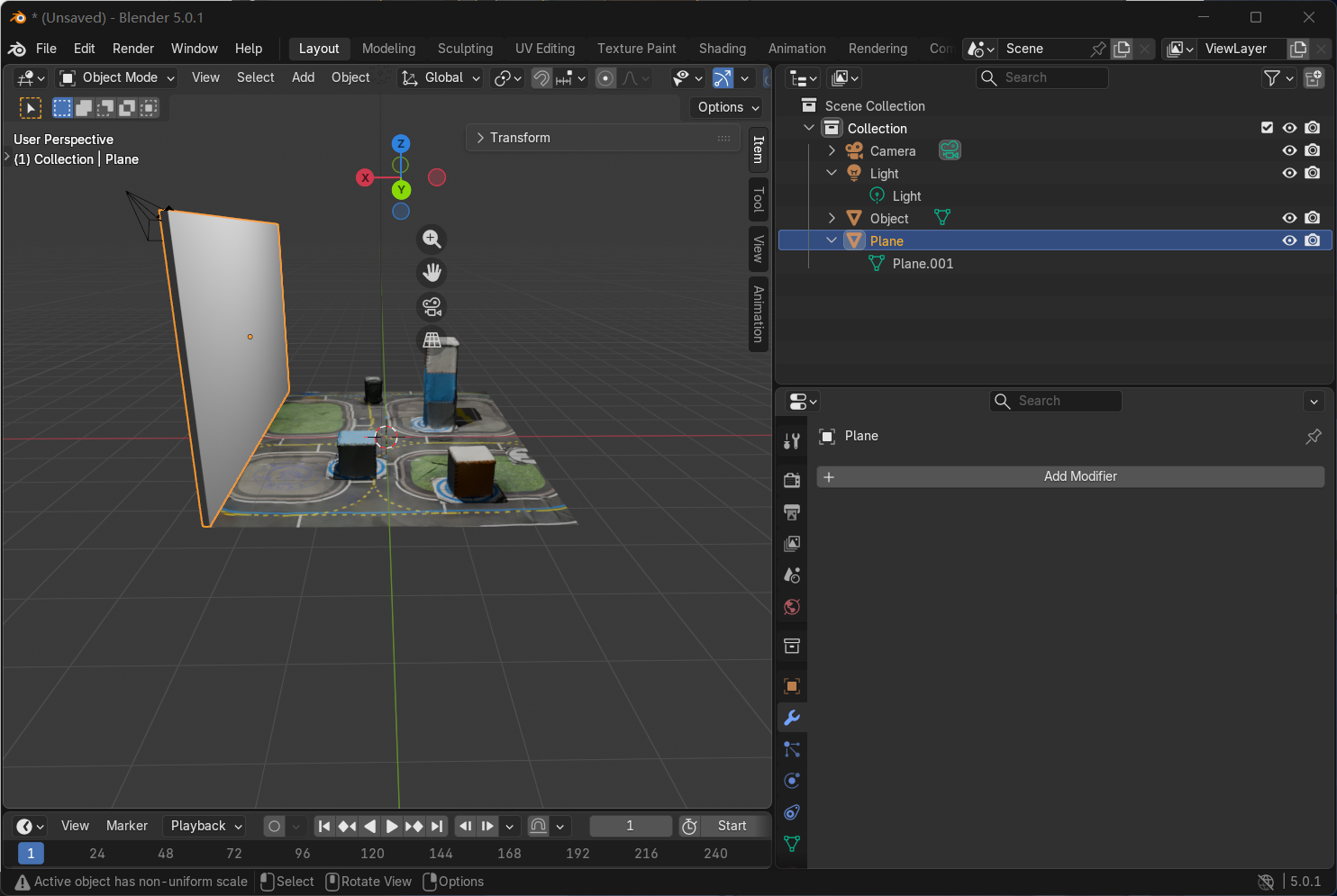Open the Render menu
This screenshot has height=896, width=1337.
tap(133, 49)
